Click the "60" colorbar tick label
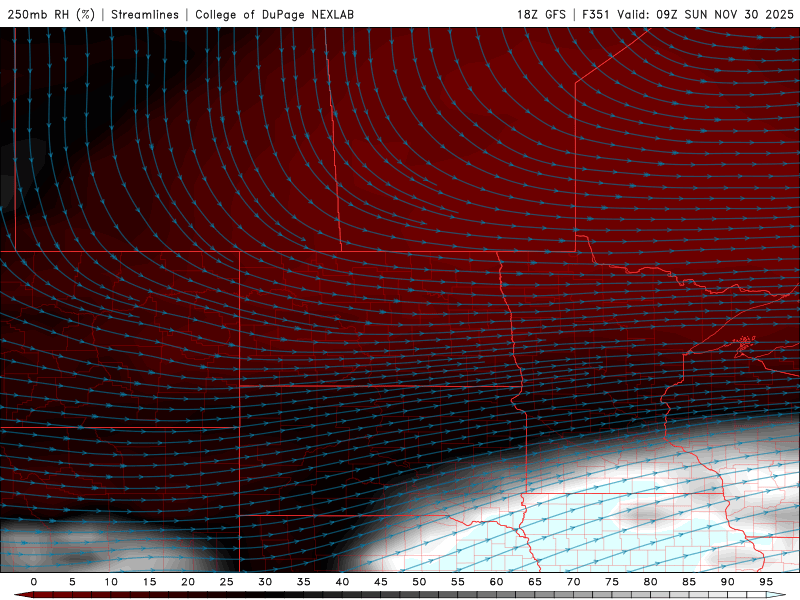This screenshot has height=600, width=800. [x=496, y=582]
